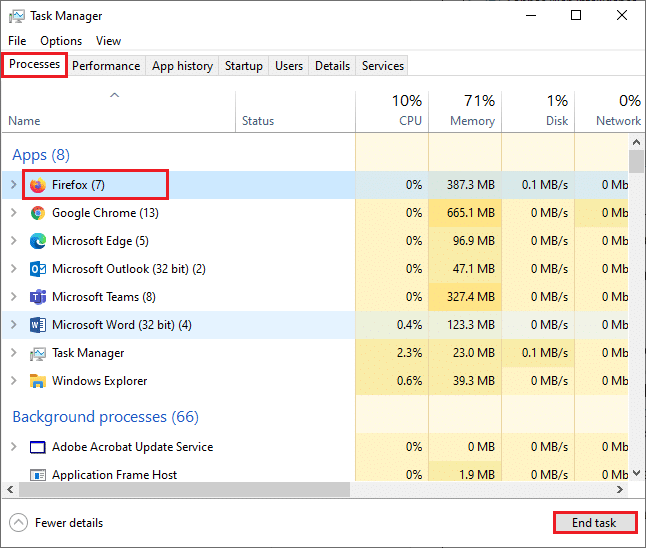
Task: Expand the Microsoft Teams process group
Action: click(14, 297)
